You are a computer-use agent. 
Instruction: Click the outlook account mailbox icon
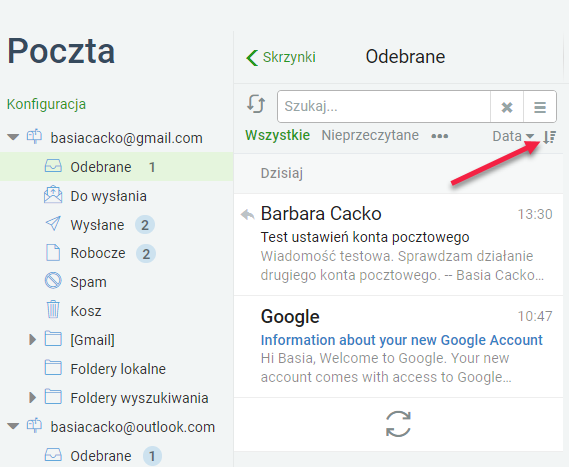(34, 426)
